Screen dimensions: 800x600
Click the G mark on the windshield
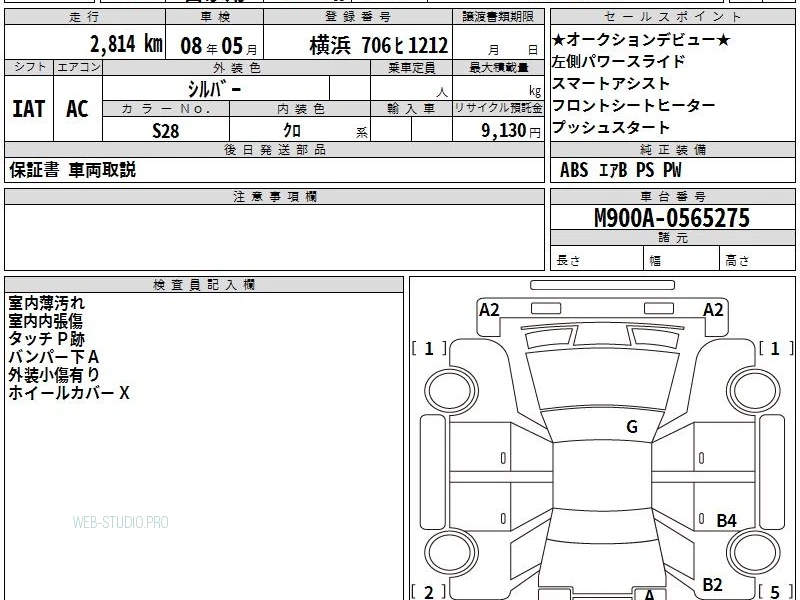[x=632, y=426]
